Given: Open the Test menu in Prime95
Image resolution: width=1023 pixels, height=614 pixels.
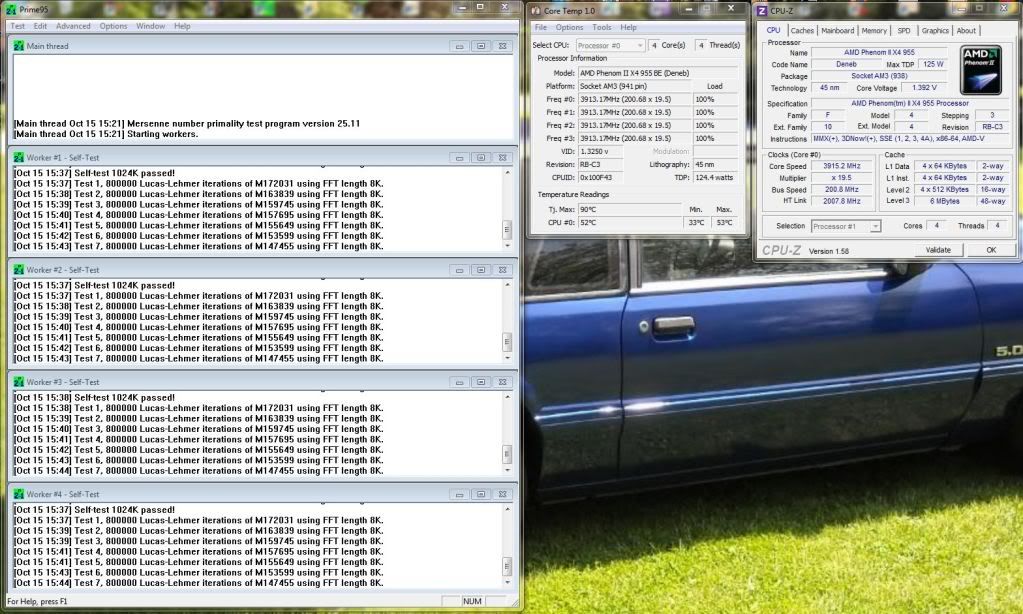Looking at the screenshot, I should (x=18, y=26).
